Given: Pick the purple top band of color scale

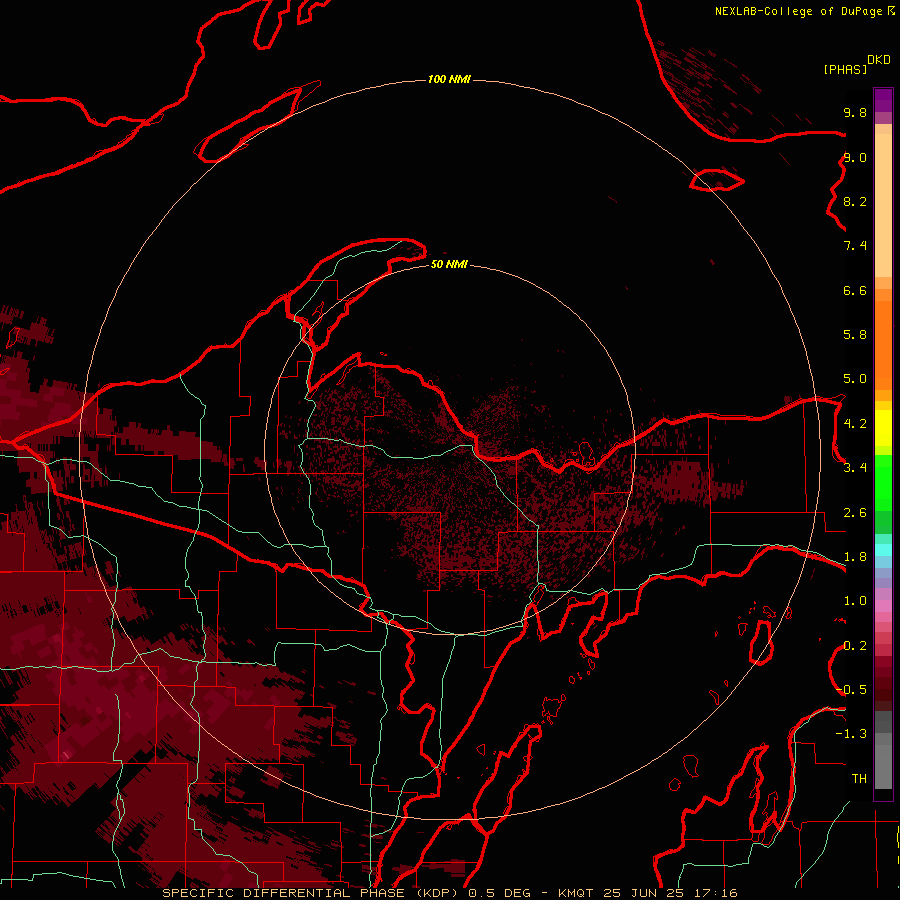Looking at the screenshot, I should click(x=883, y=100).
